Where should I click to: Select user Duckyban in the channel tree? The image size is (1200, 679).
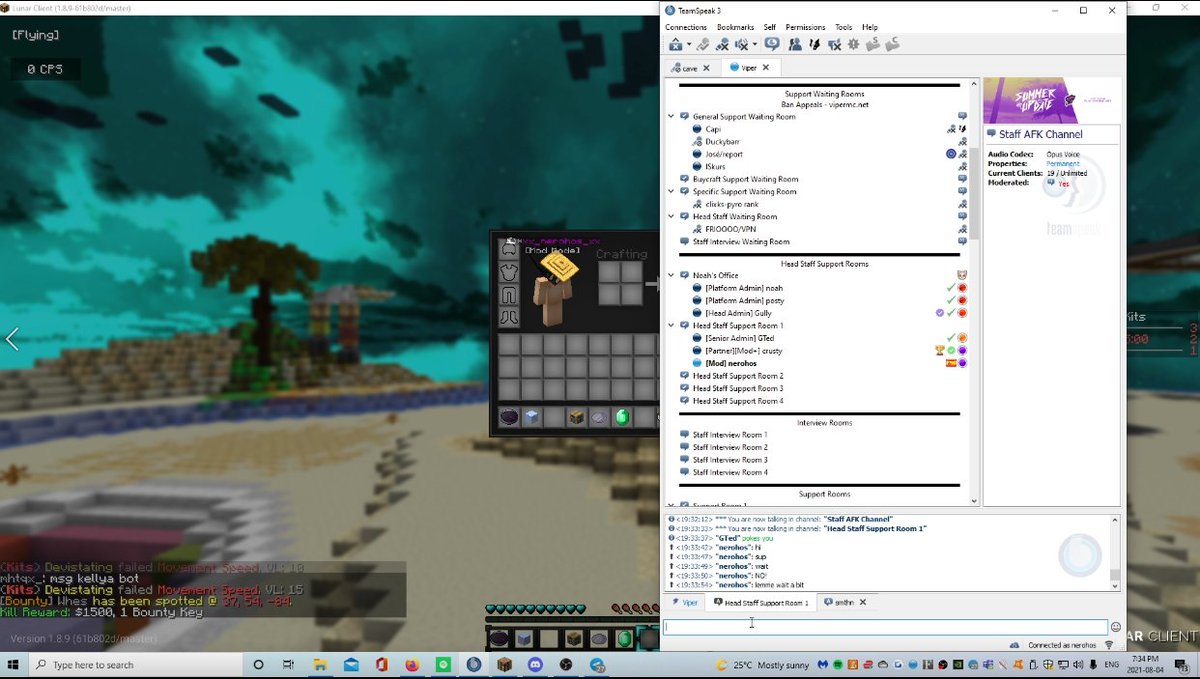[722, 142]
